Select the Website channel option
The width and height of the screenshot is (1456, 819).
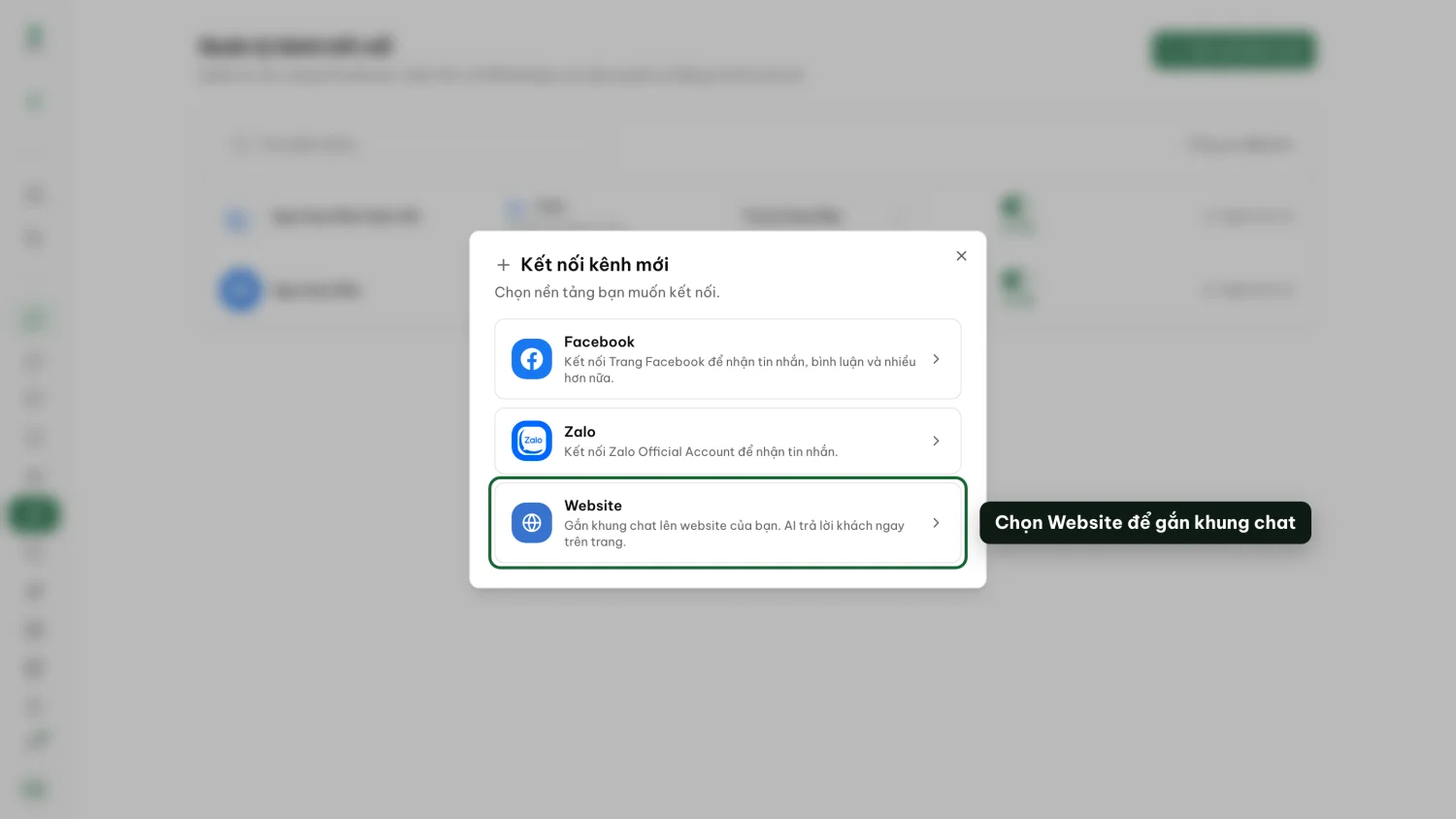[x=727, y=523]
